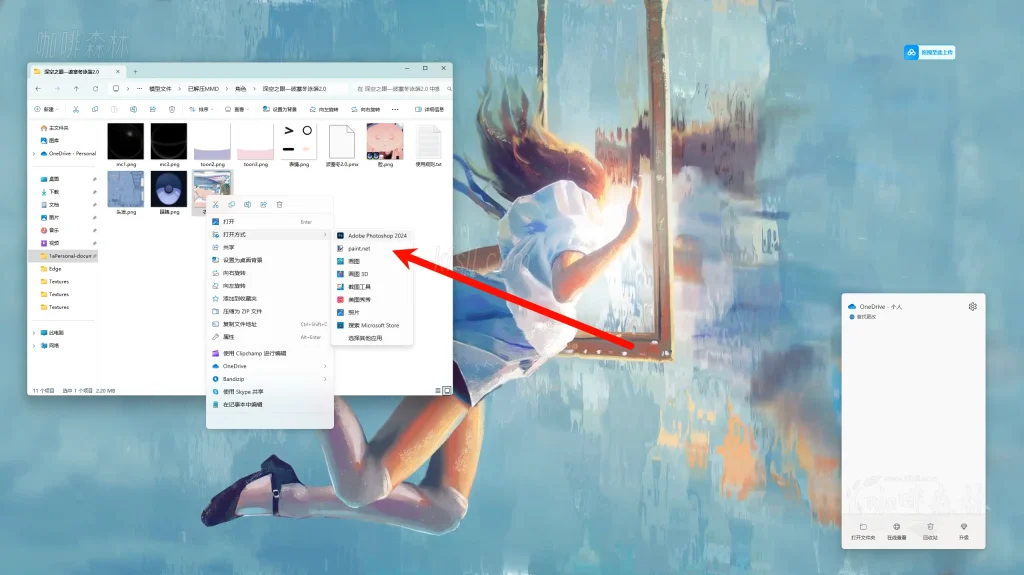Viewport: 1024px width, 575px height.
Task: Open the 新建 dropdown in Explorer toolbar
Action: (x=46, y=109)
